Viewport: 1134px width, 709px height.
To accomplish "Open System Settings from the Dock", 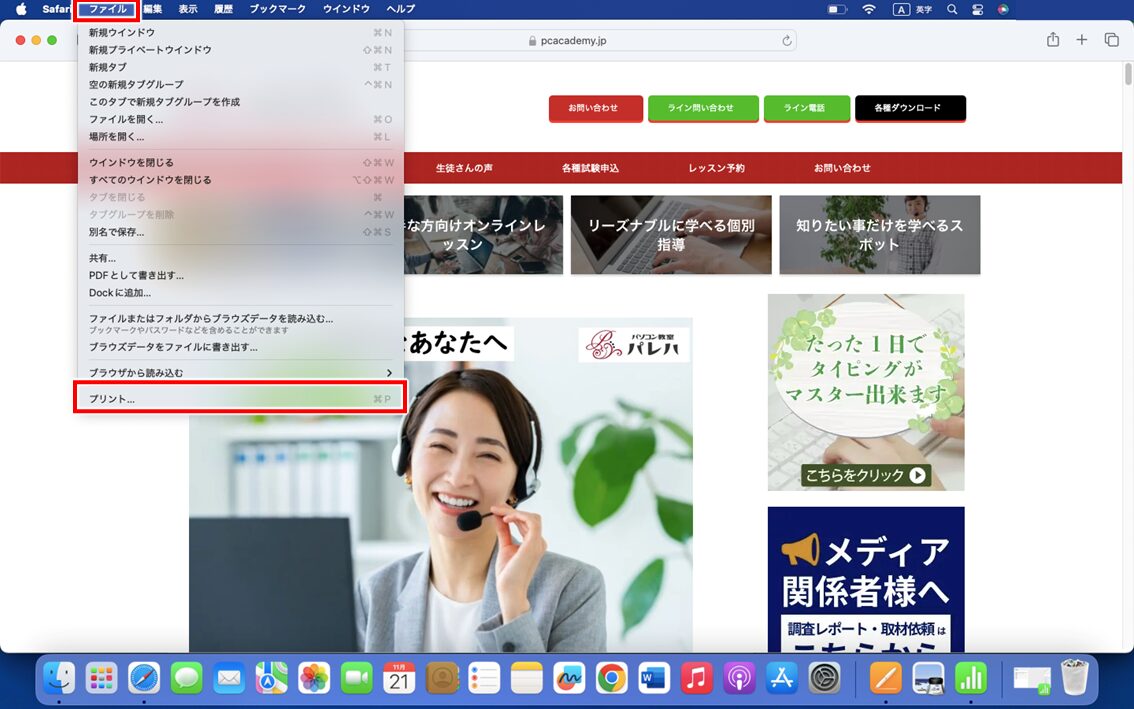I will point(822,677).
